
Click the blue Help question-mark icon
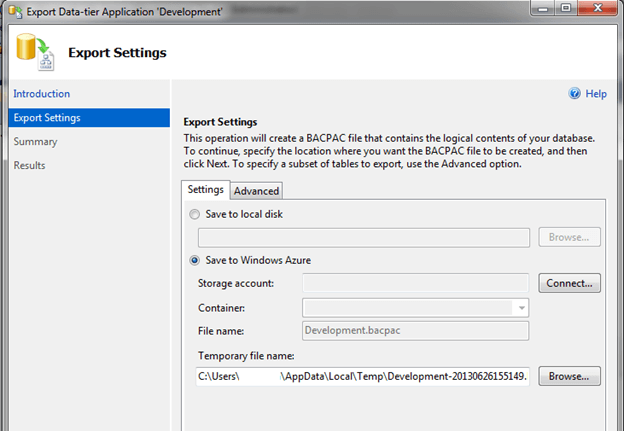pyautogui.click(x=574, y=94)
